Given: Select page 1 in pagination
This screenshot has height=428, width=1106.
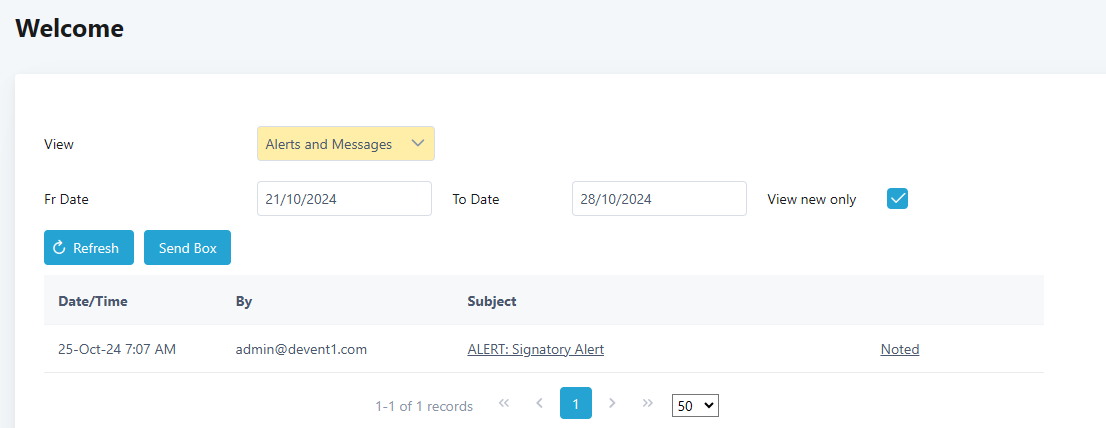Looking at the screenshot, I should pyautogui.click(x=576, y=403).
